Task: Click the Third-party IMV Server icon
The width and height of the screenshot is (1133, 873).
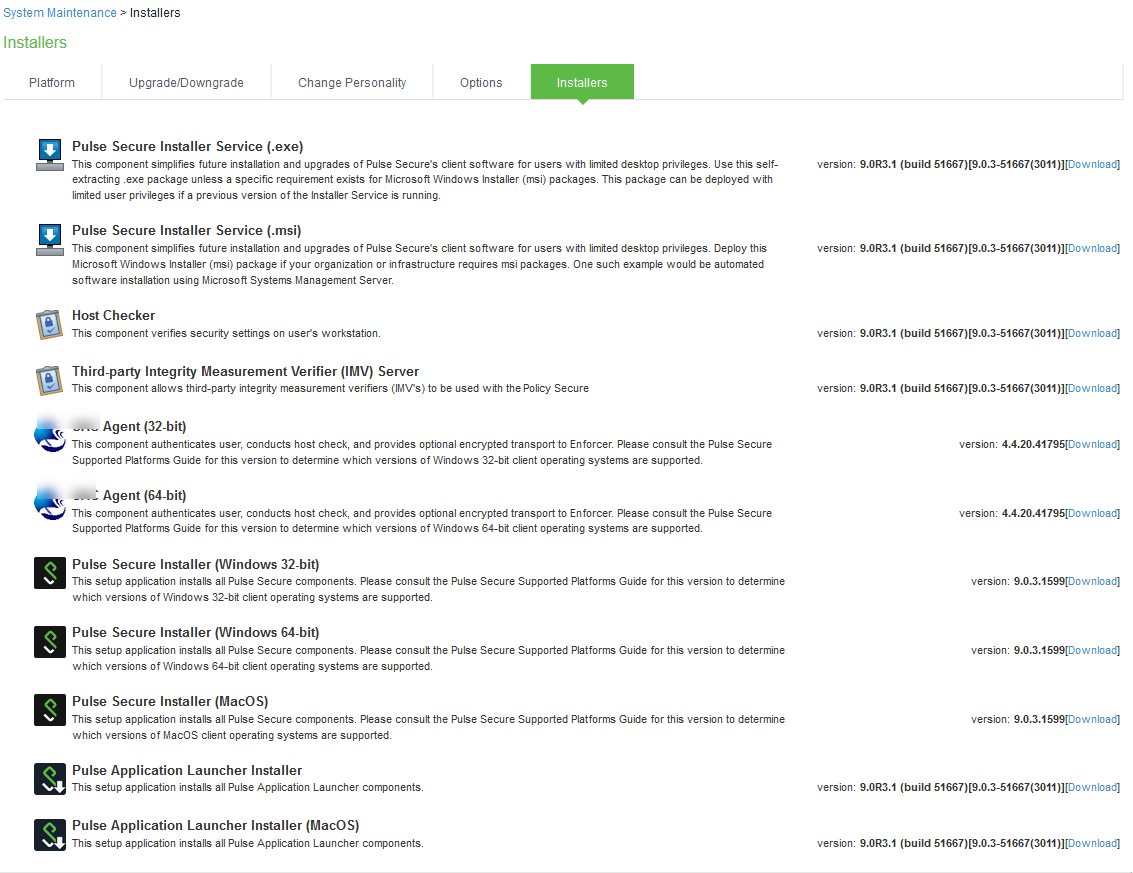Action: click(x=49, y=378)
